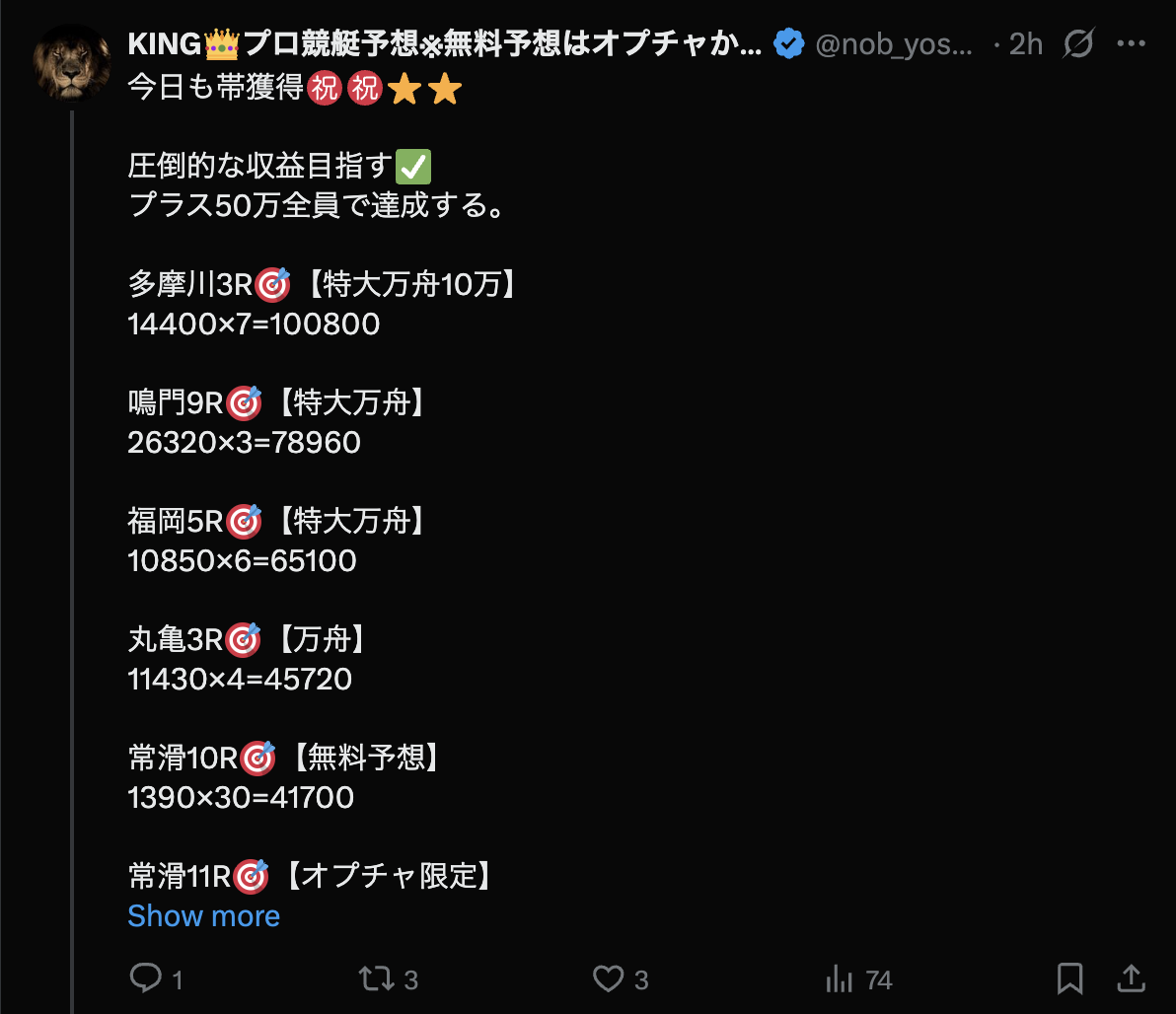Expand the post with Show more

203,915
